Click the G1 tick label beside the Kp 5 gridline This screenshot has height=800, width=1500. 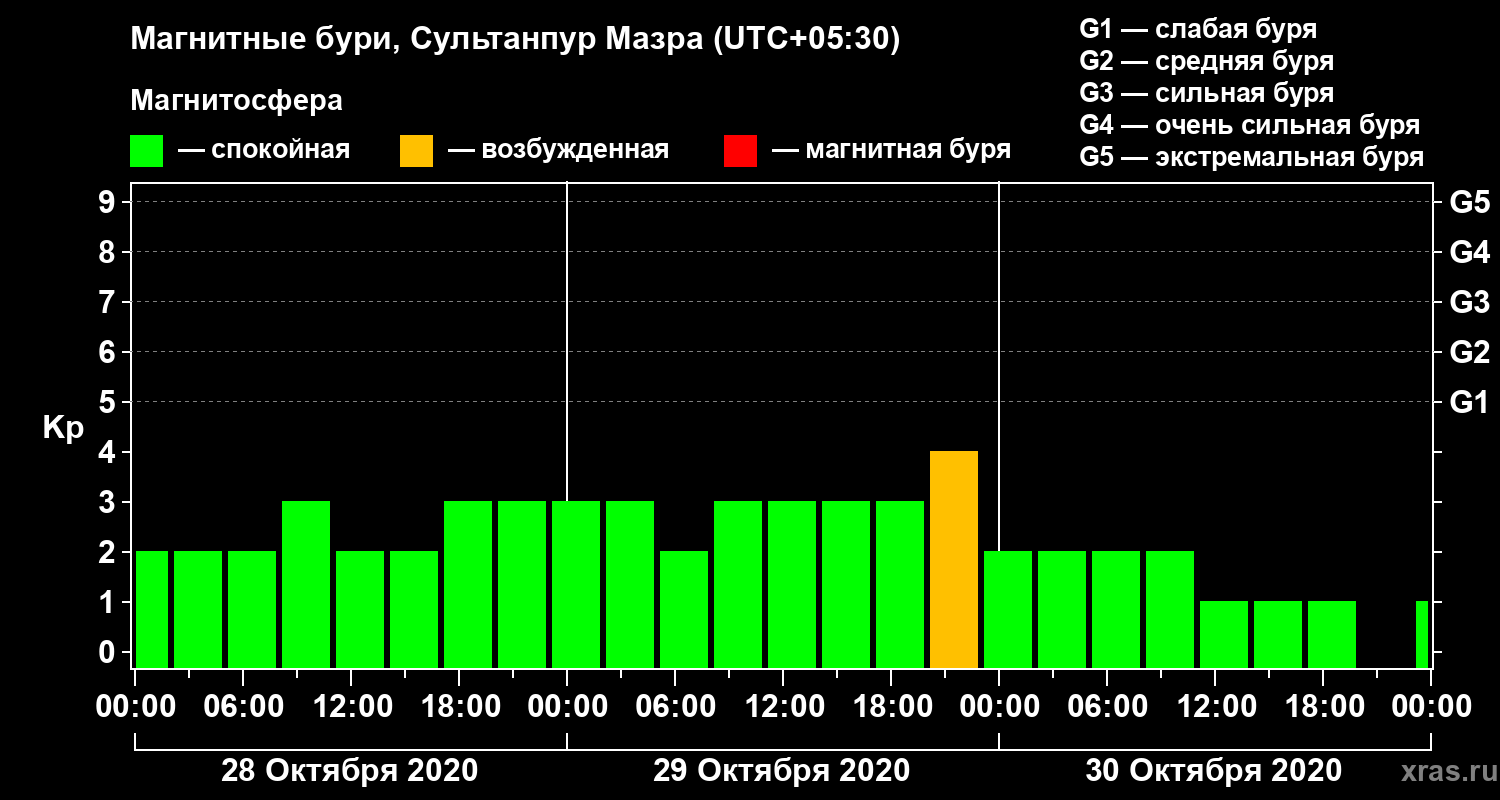coord(1469,403)
